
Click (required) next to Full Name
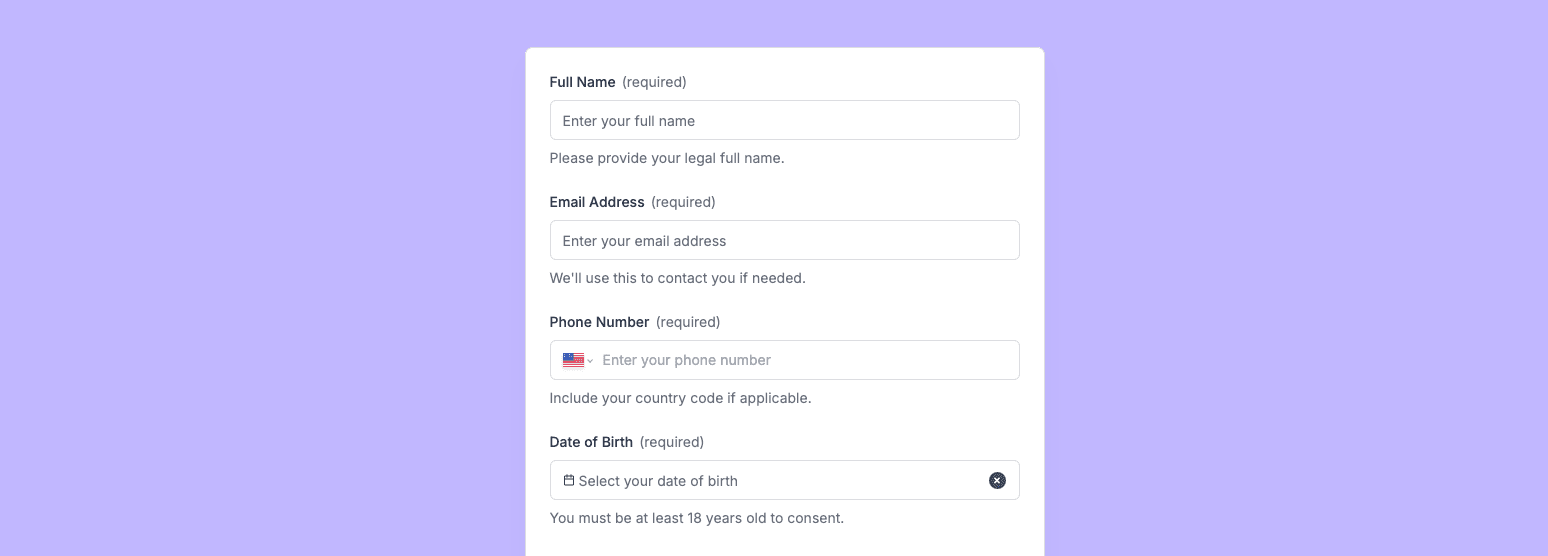pyautogui.click(x=654, y=82)
